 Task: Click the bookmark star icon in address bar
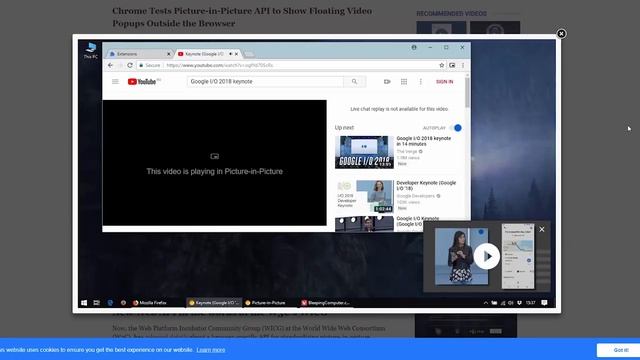441,65
